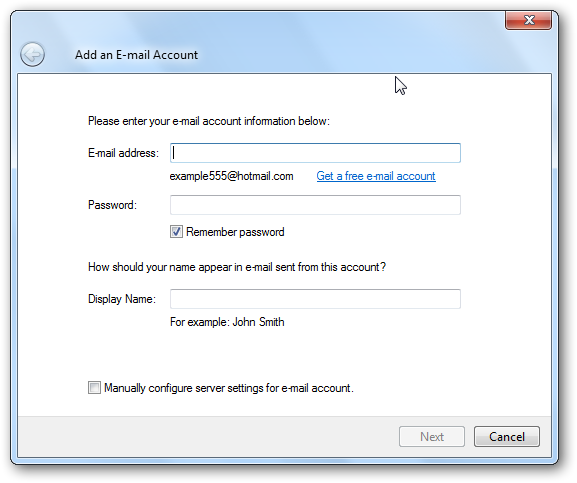Click the Add an E-mail Account title

[136, 55]
